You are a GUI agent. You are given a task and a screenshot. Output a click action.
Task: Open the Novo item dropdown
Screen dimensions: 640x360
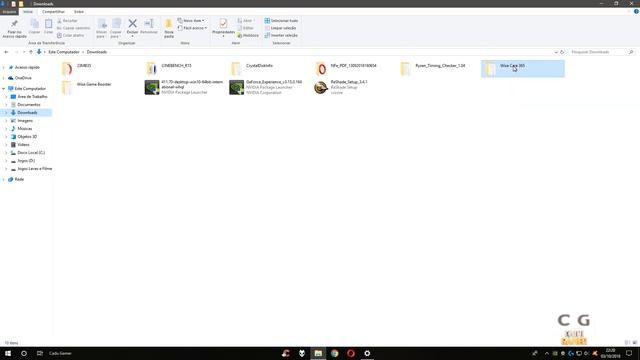point(191,20)
